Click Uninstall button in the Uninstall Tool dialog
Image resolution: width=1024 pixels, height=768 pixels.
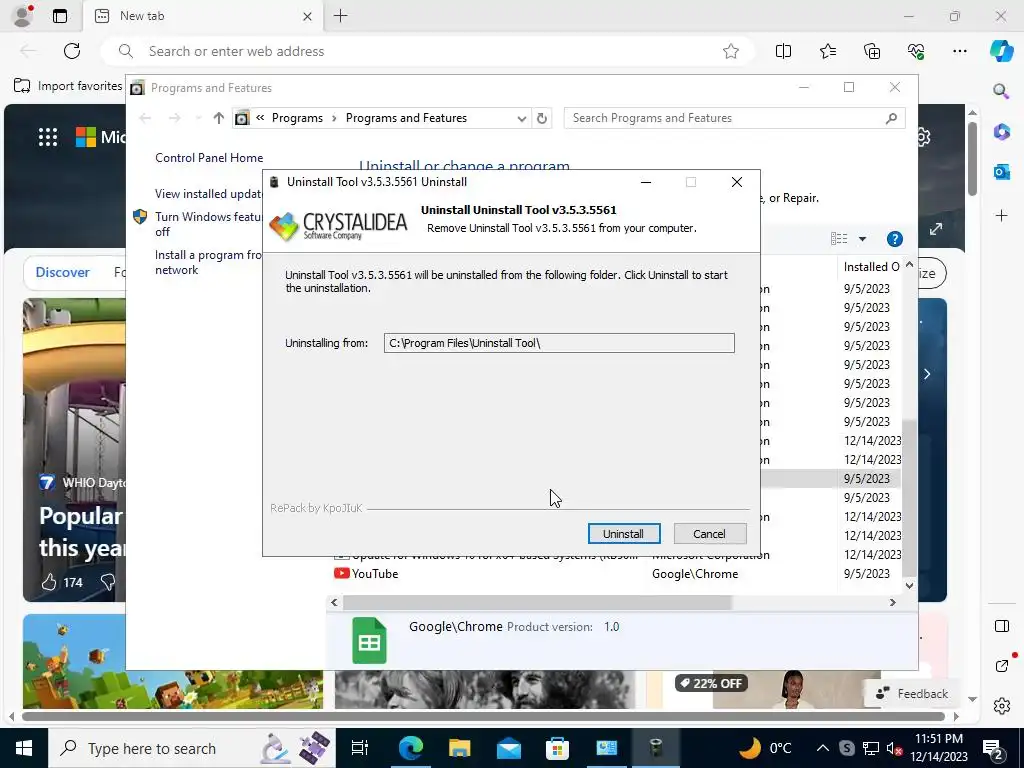coord(624,534)
